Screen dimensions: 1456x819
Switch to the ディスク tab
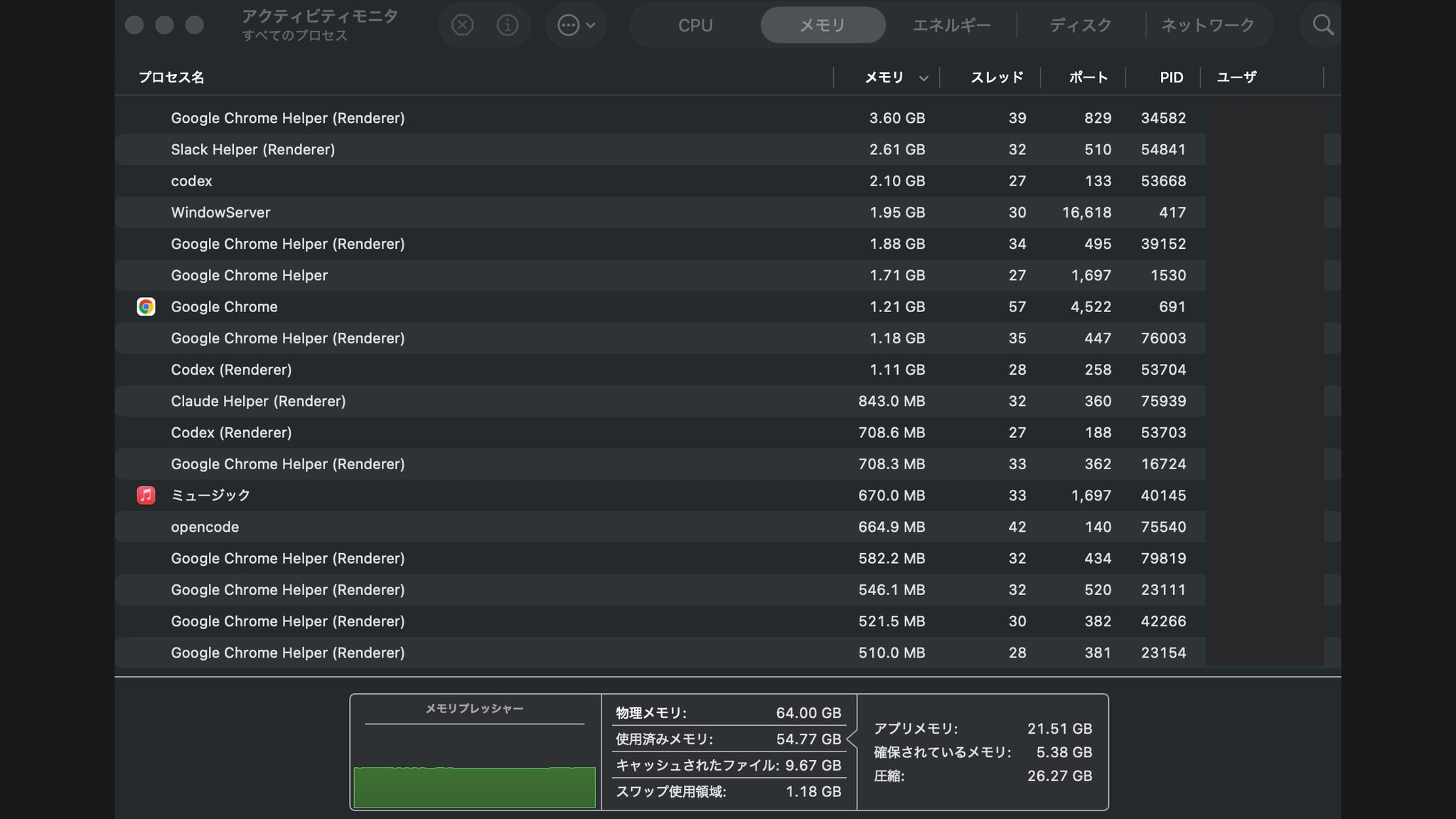tap(1081, 26)
